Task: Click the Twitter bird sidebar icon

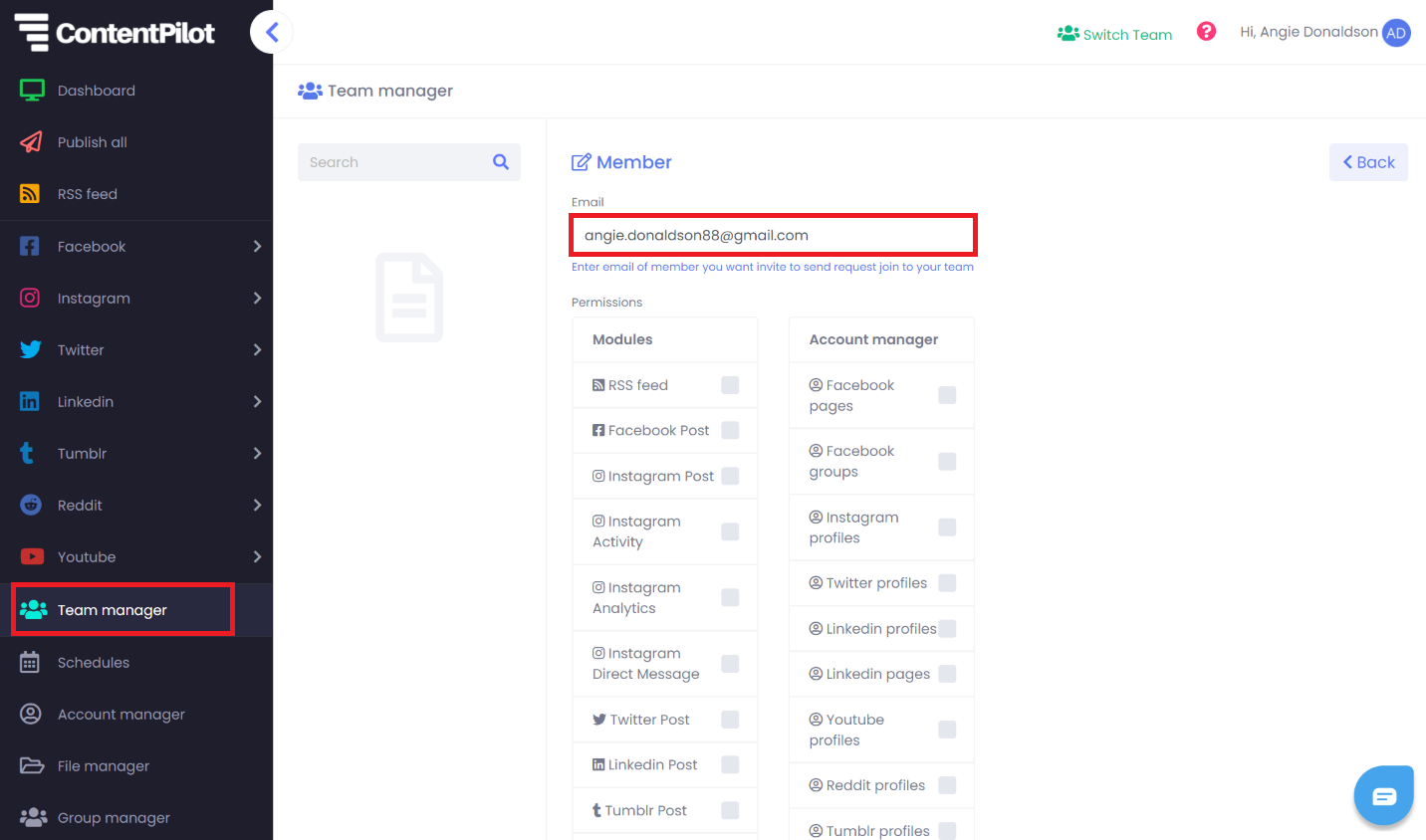Action: coord(31,349)
